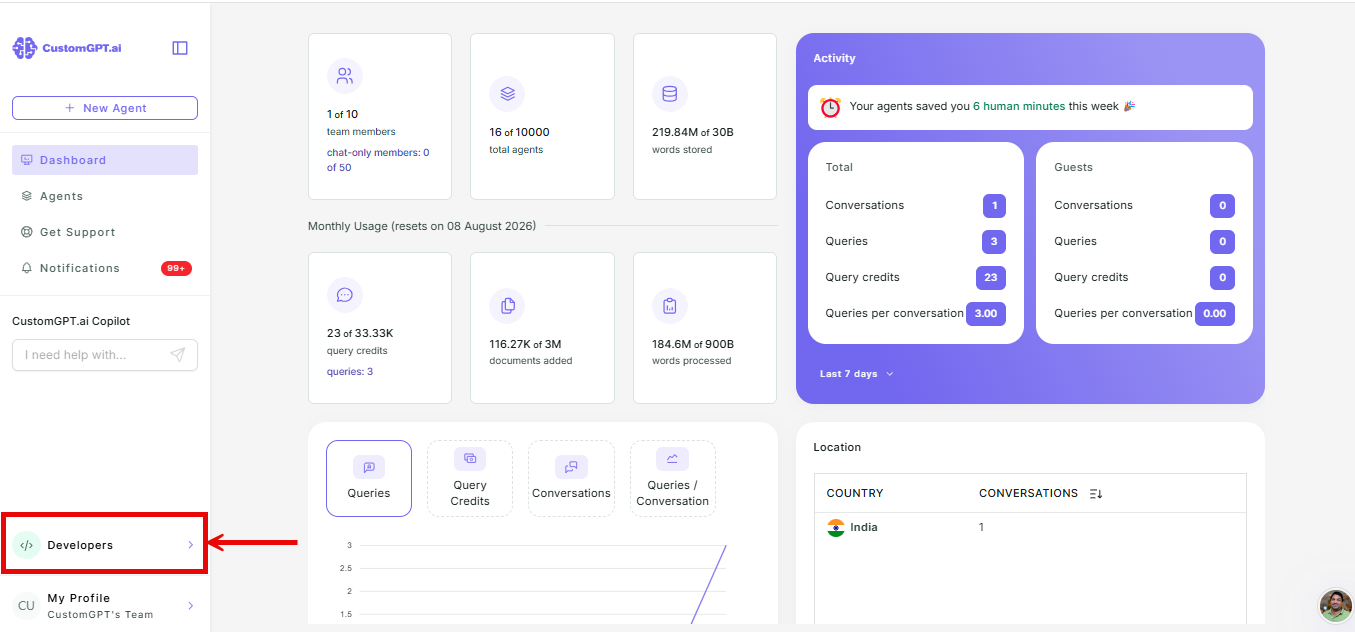This screenshot has height=632, width=1355.
Task: Click the Developers code icon
Action: coord(27,545)
